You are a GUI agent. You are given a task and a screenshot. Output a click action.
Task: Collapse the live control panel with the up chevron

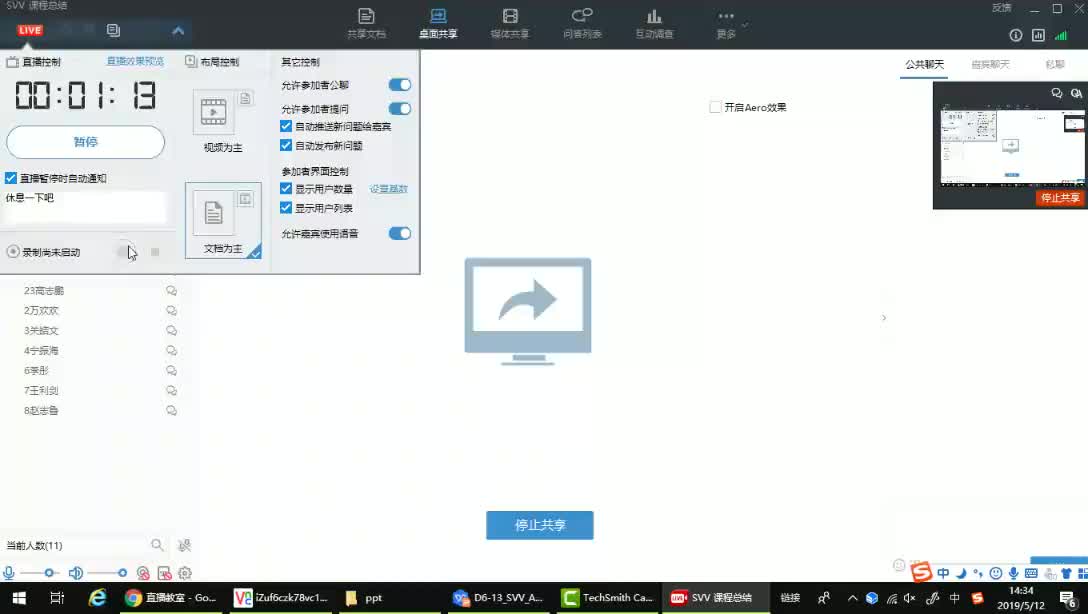tap(178, 31)
